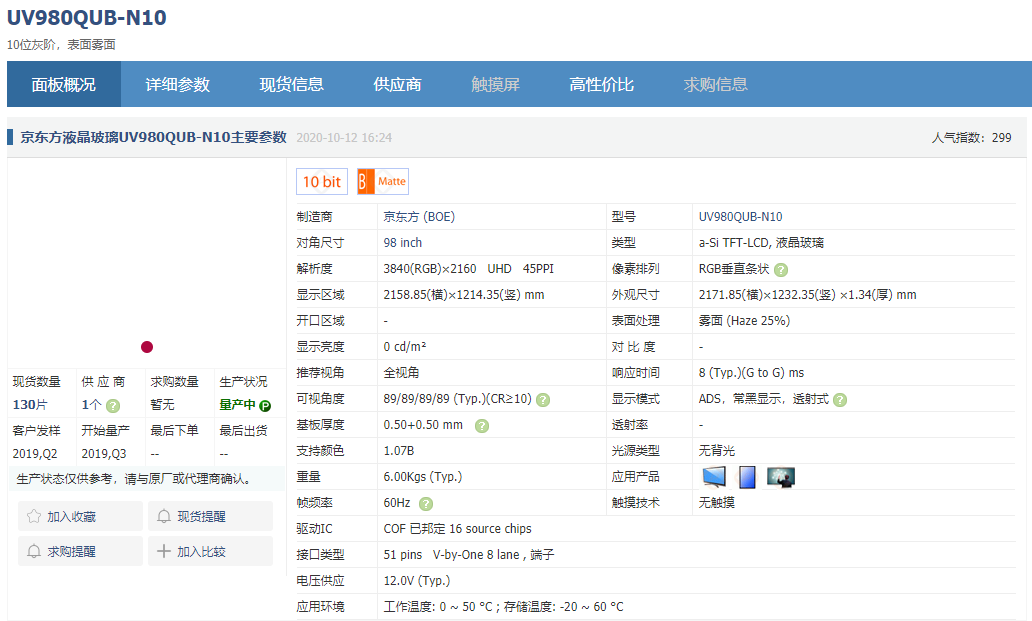Click the help icon beside supplier count 1个
This screenshot has width=1032, height=621.
(x=113, y=406)
